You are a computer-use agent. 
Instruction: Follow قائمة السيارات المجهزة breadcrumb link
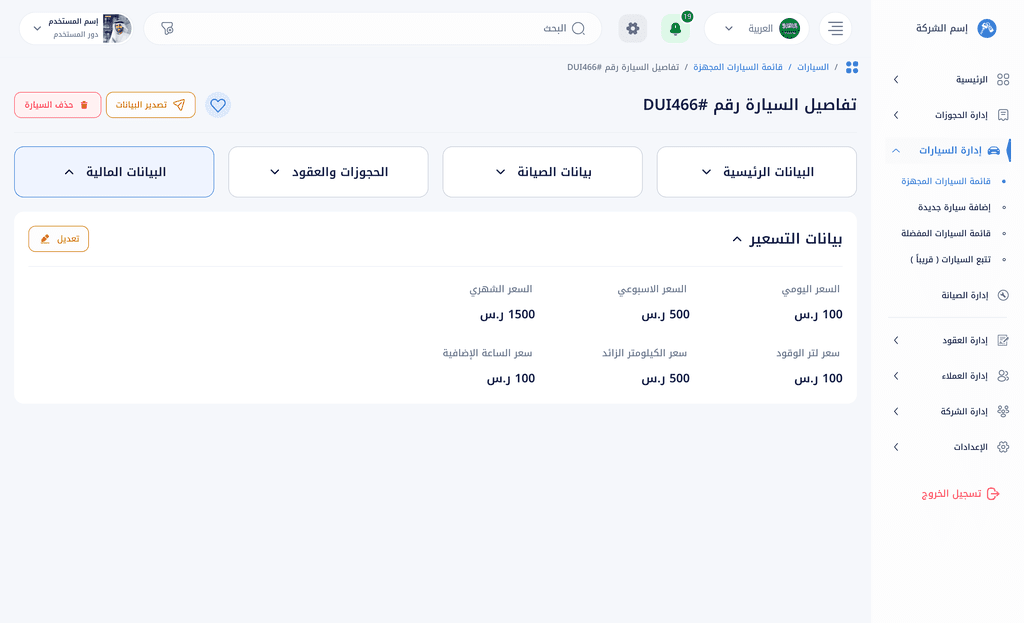click(x=738, y=67)
